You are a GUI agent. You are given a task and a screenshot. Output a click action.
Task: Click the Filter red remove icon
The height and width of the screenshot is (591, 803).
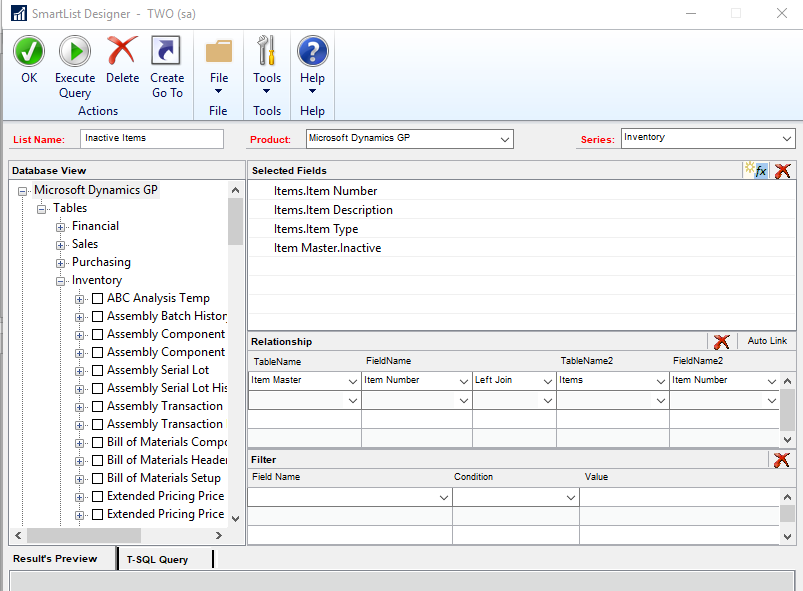pyautogui.click(x=781, y=459)
